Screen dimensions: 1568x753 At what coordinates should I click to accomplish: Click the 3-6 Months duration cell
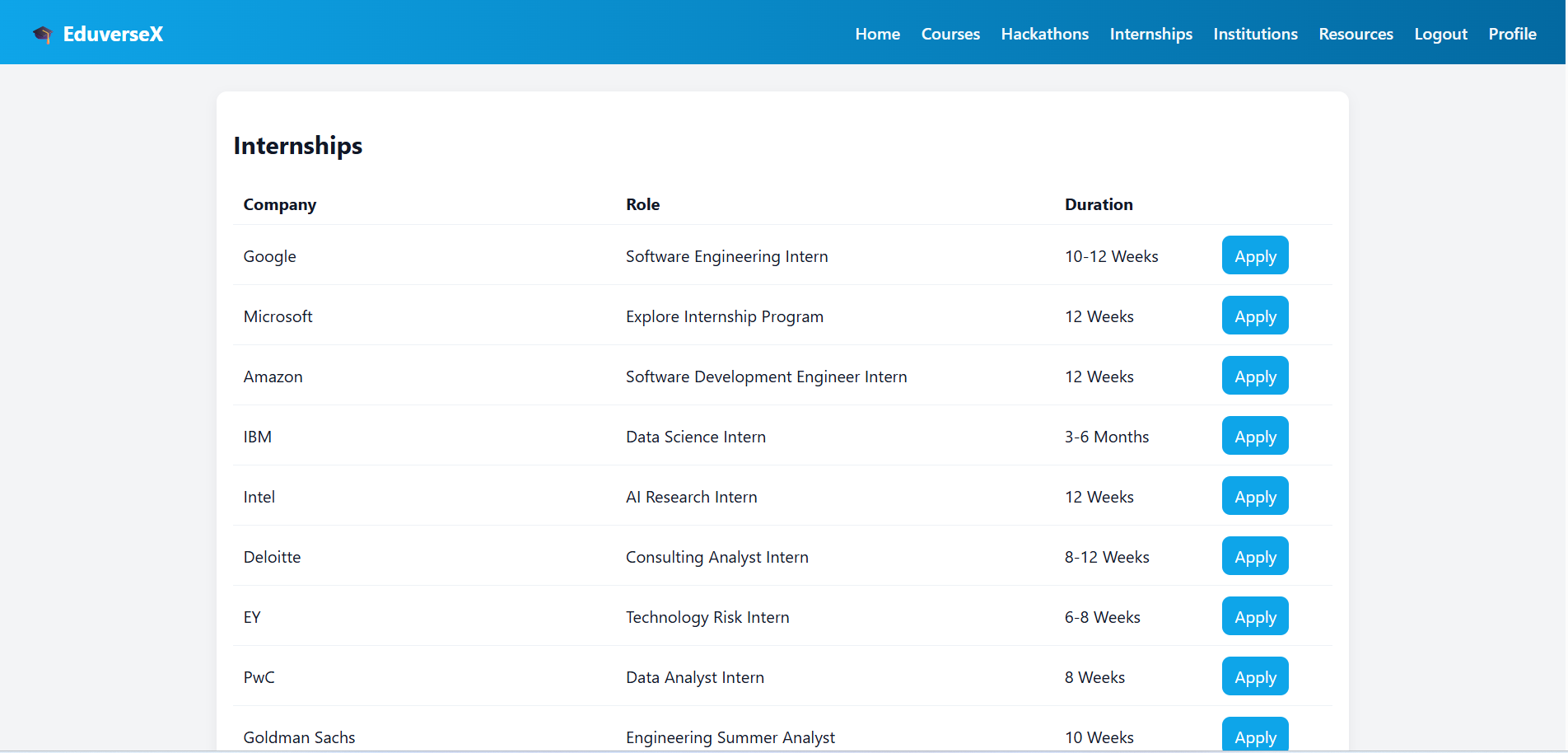1107,437
